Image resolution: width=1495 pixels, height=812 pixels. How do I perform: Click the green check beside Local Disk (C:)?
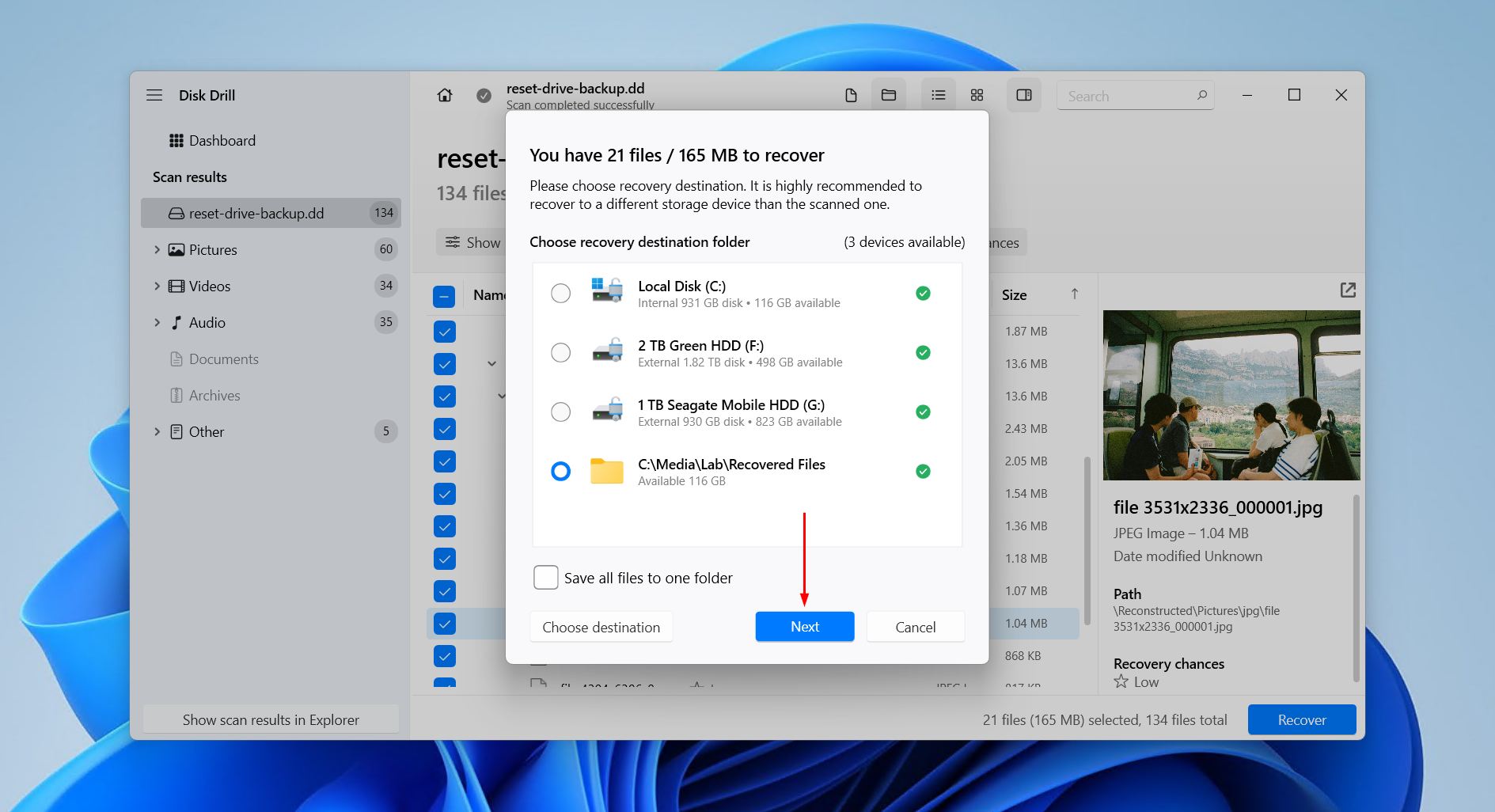[923, 294]
